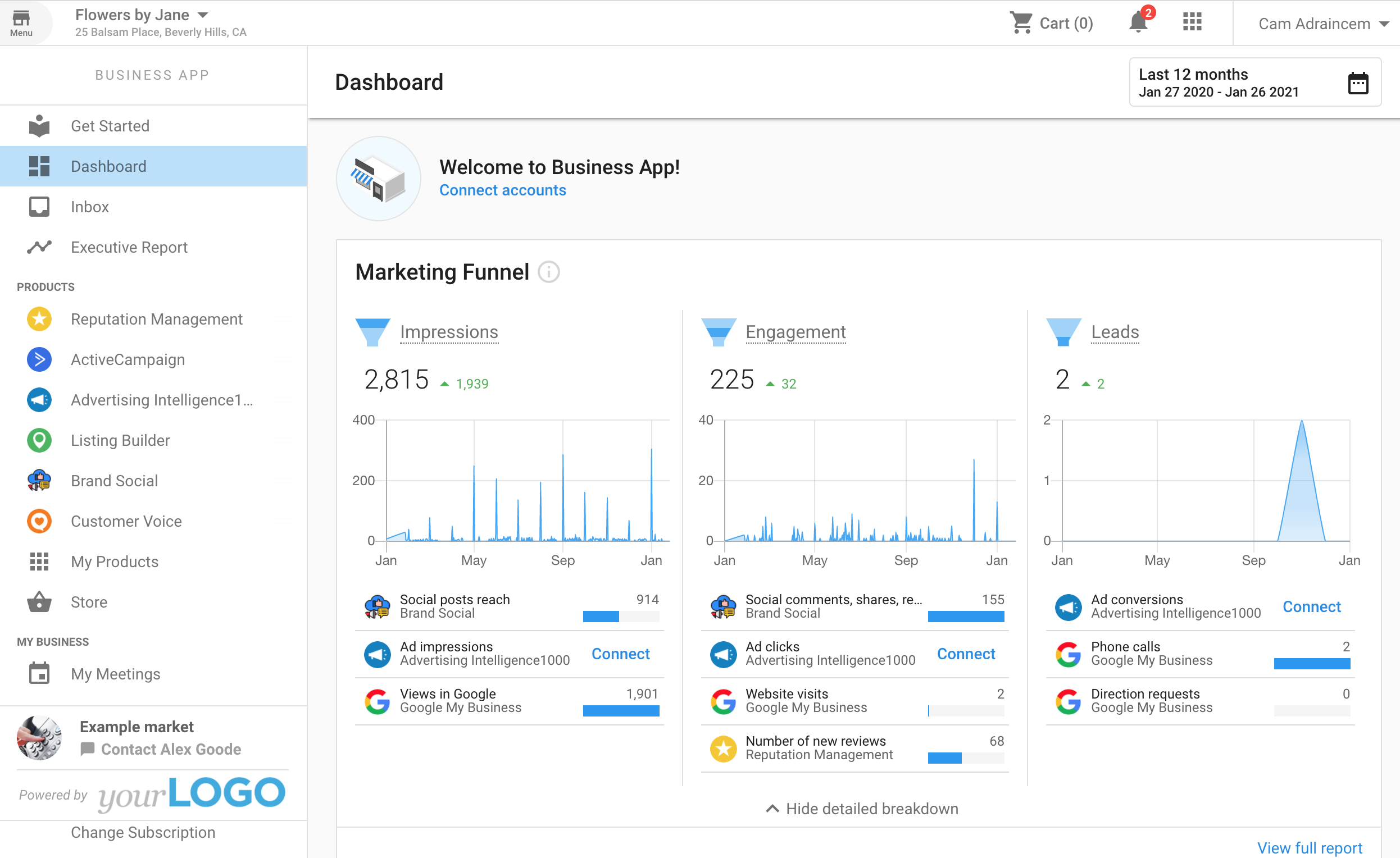This screenshot has width=1400, height=858.
Task: Open the Menu storefront icon
Action: pyautogui.click(x=21, y=22)
